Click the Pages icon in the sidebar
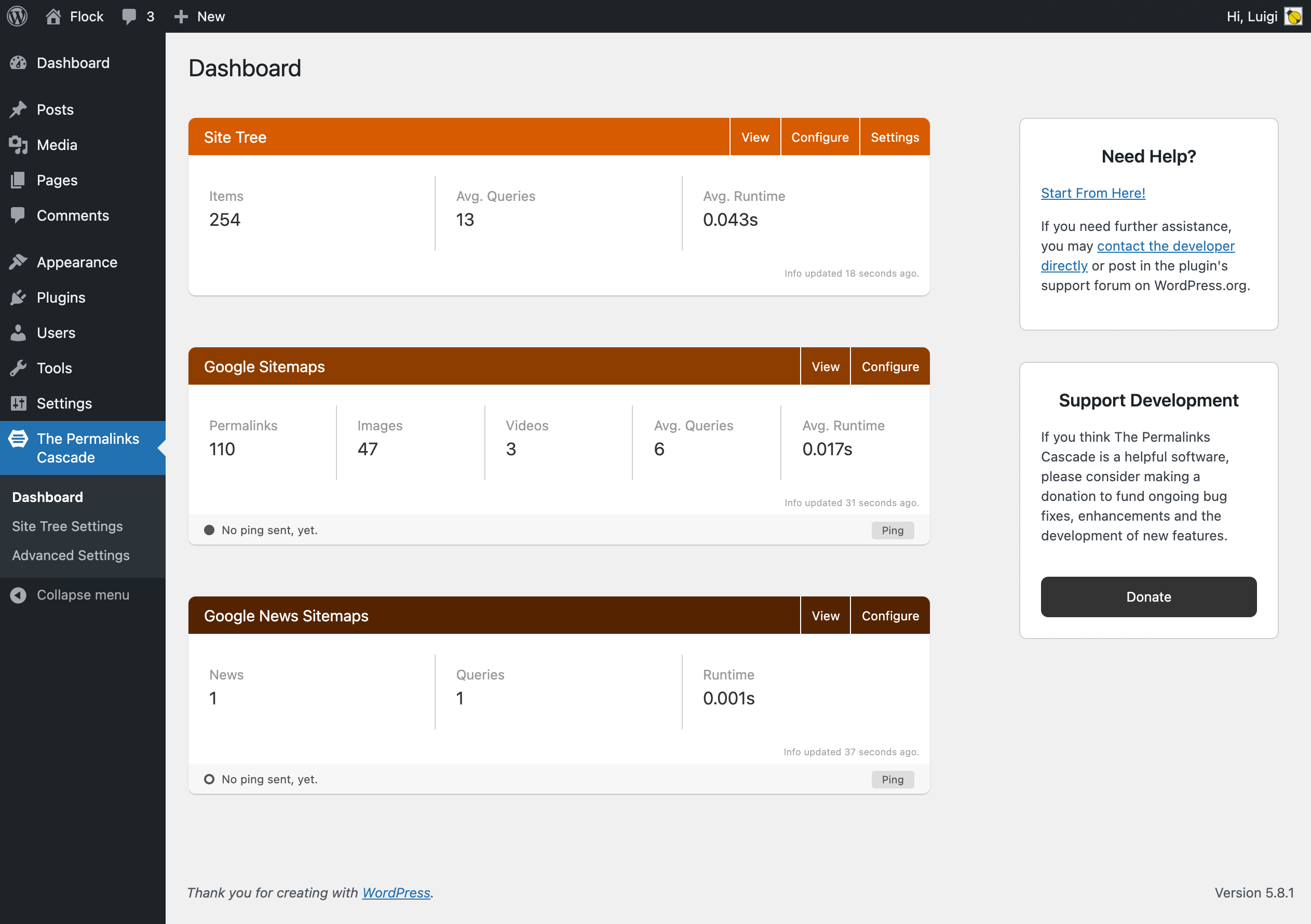 (18, 180)
